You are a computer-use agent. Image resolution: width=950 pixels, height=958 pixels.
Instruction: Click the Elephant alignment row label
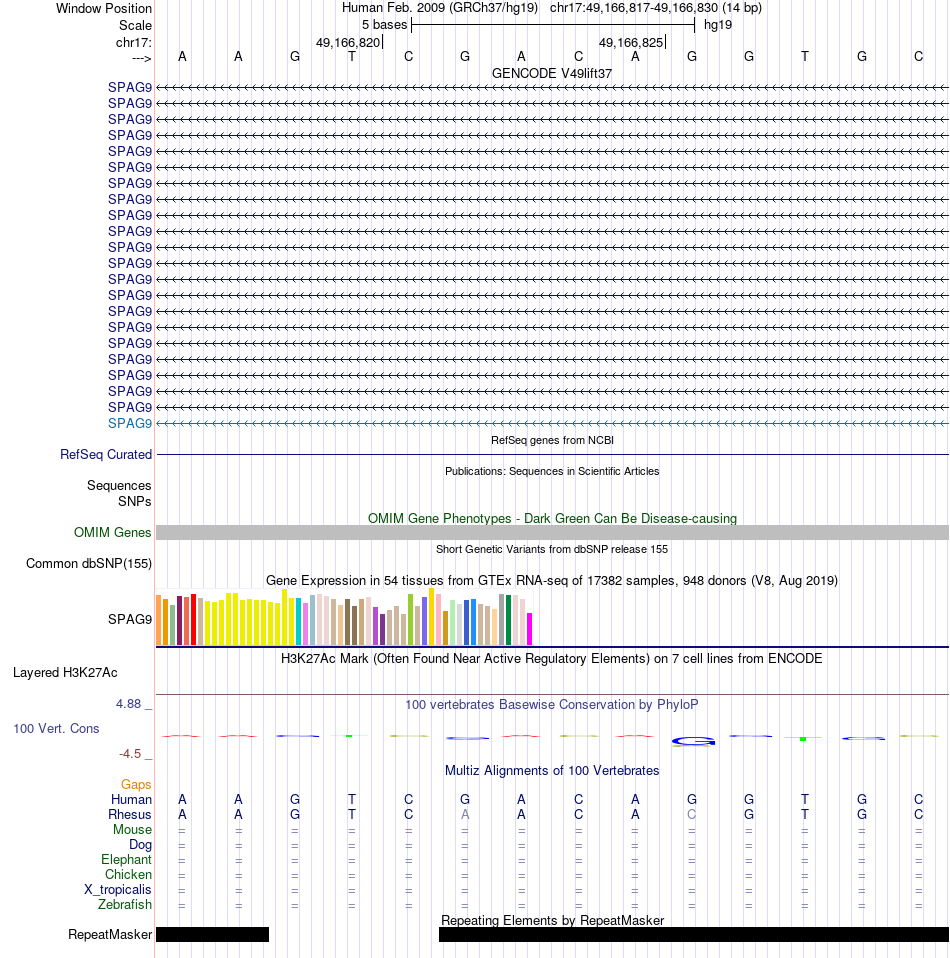[x=126, y=860]
